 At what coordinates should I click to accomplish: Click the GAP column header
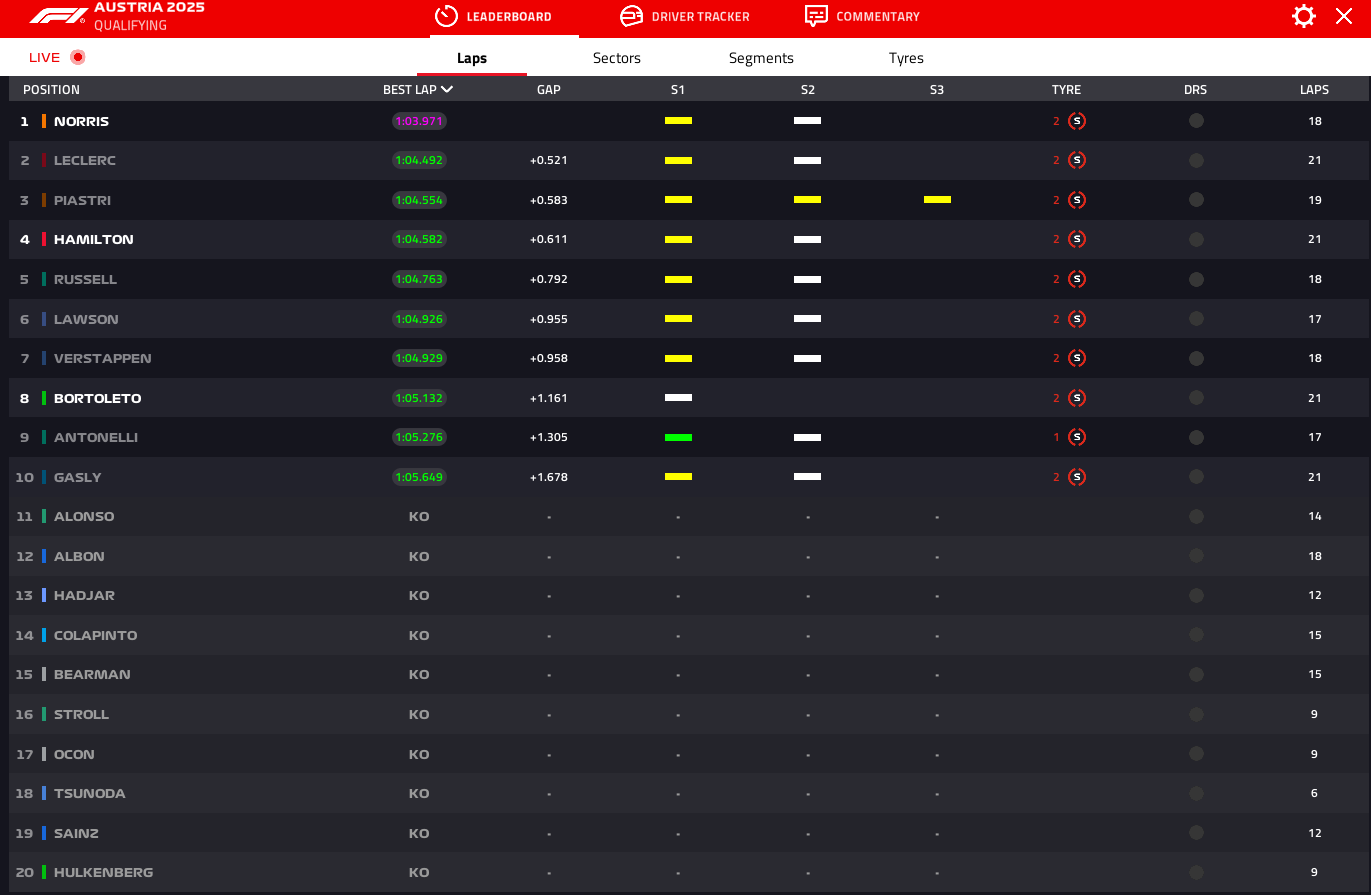(549, 89)
